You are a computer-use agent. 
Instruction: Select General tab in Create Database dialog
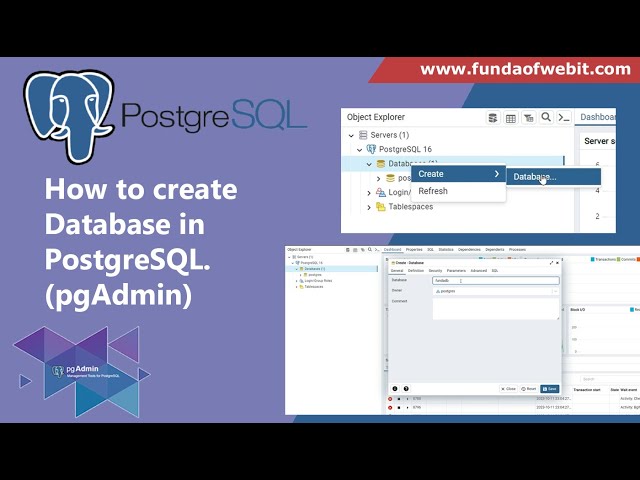coord(397,271)
